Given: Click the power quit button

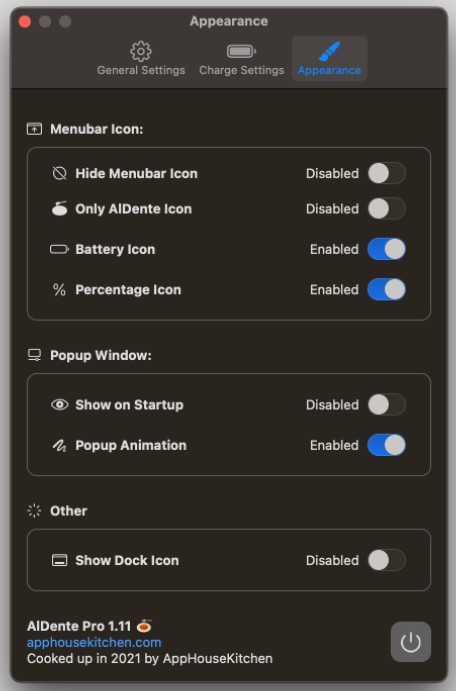Looking at the screenshot, I should [411, 642].
